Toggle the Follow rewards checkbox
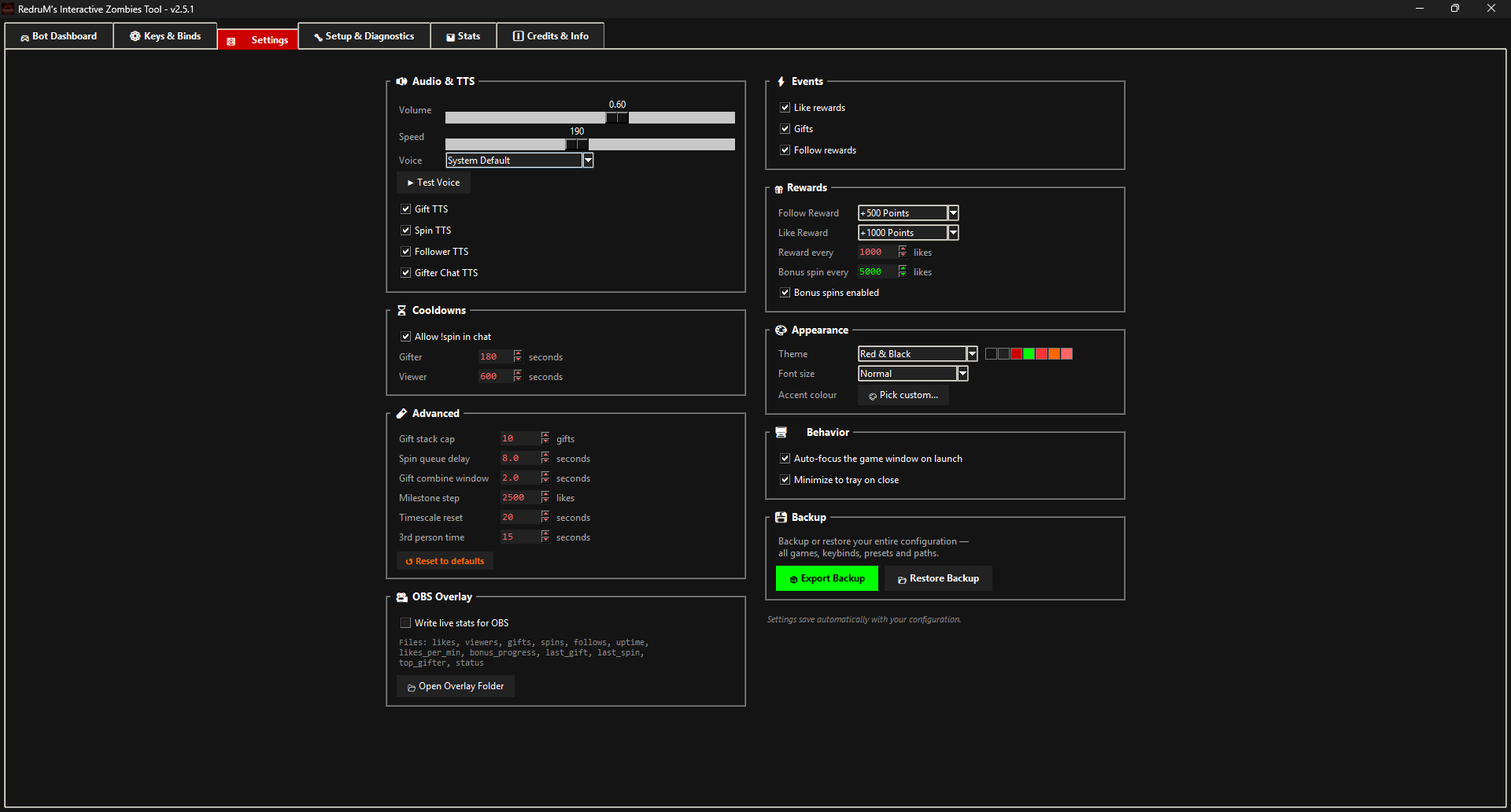 (785, 150)
